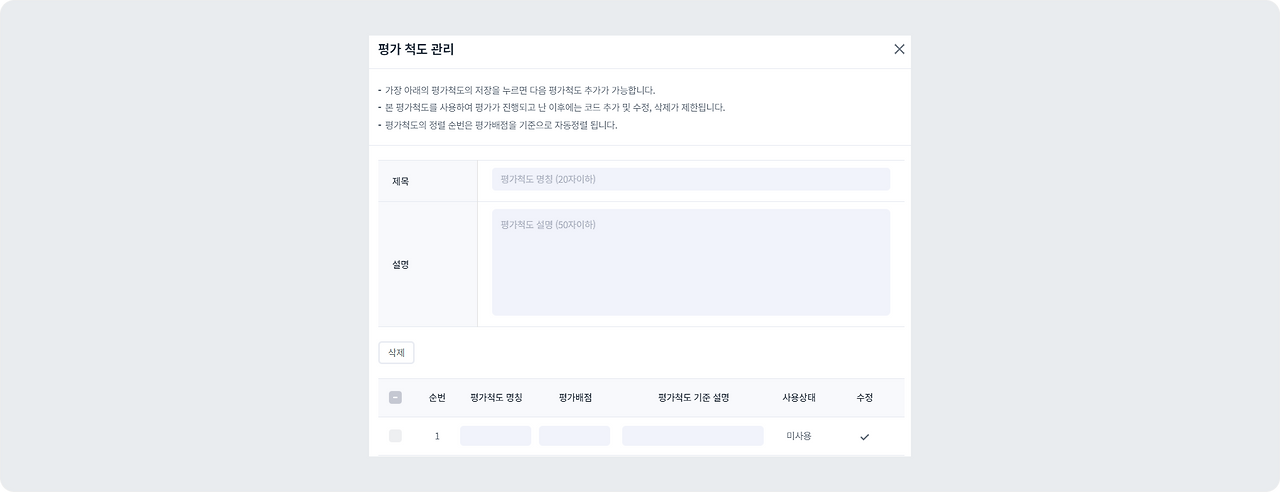
Task: Click the 수정 column header
Action: pos(865,397)
